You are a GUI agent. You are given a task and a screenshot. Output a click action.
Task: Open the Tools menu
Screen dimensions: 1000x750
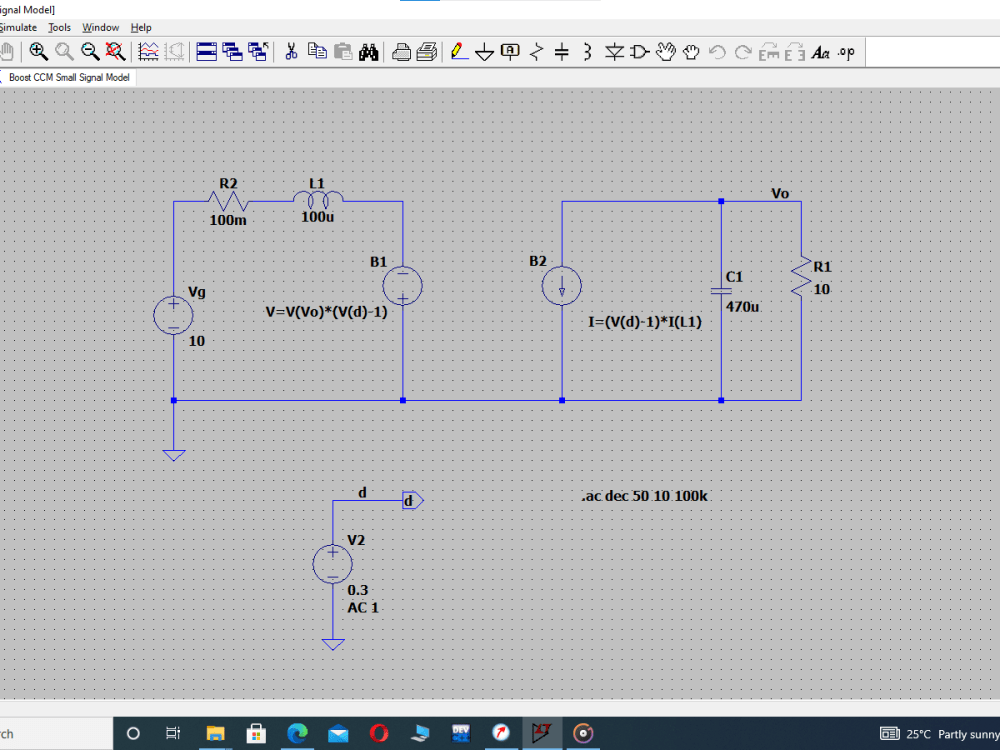point(59,27)
